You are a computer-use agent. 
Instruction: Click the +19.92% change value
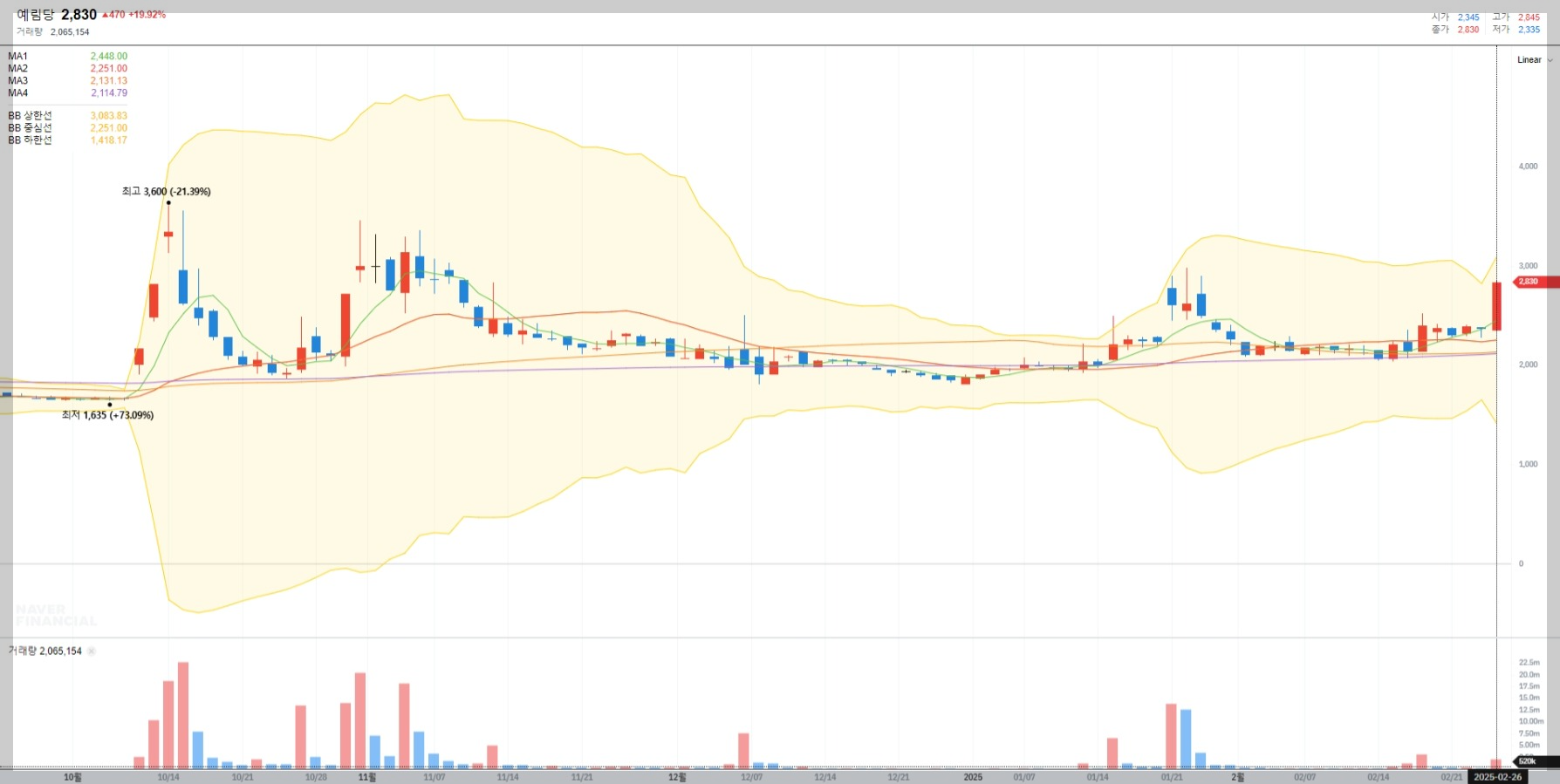tap(147, 15)
